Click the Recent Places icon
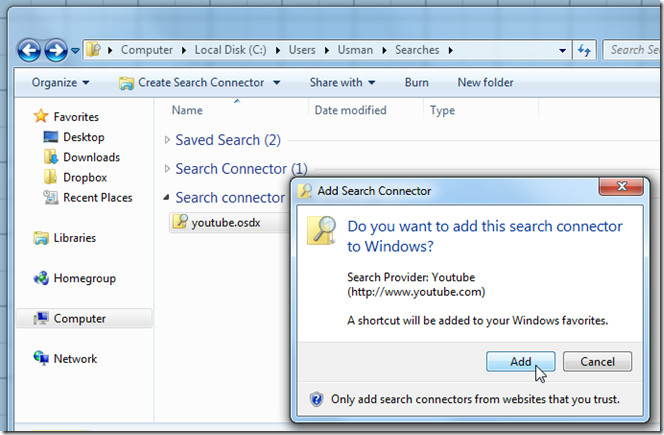664x435 pixels. [x=50, y=197]
